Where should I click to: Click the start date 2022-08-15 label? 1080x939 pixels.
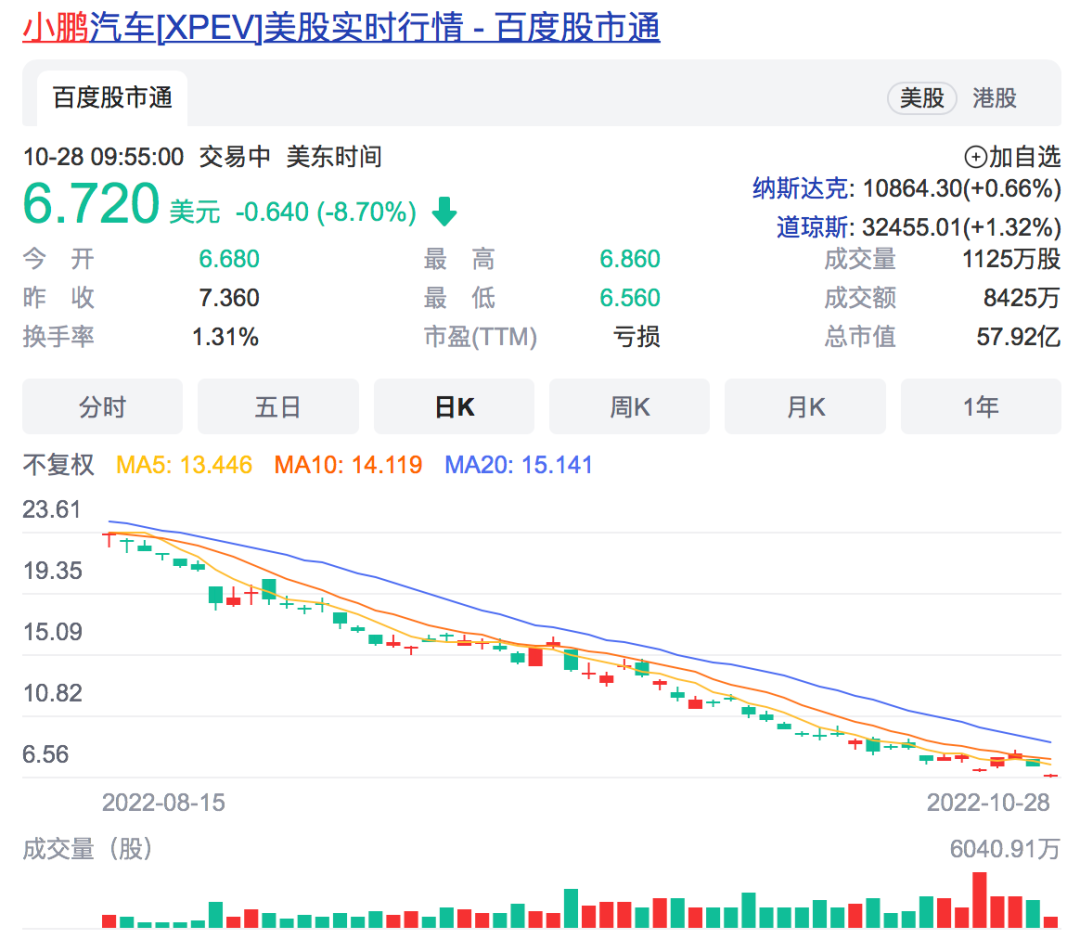pos(163,803)
